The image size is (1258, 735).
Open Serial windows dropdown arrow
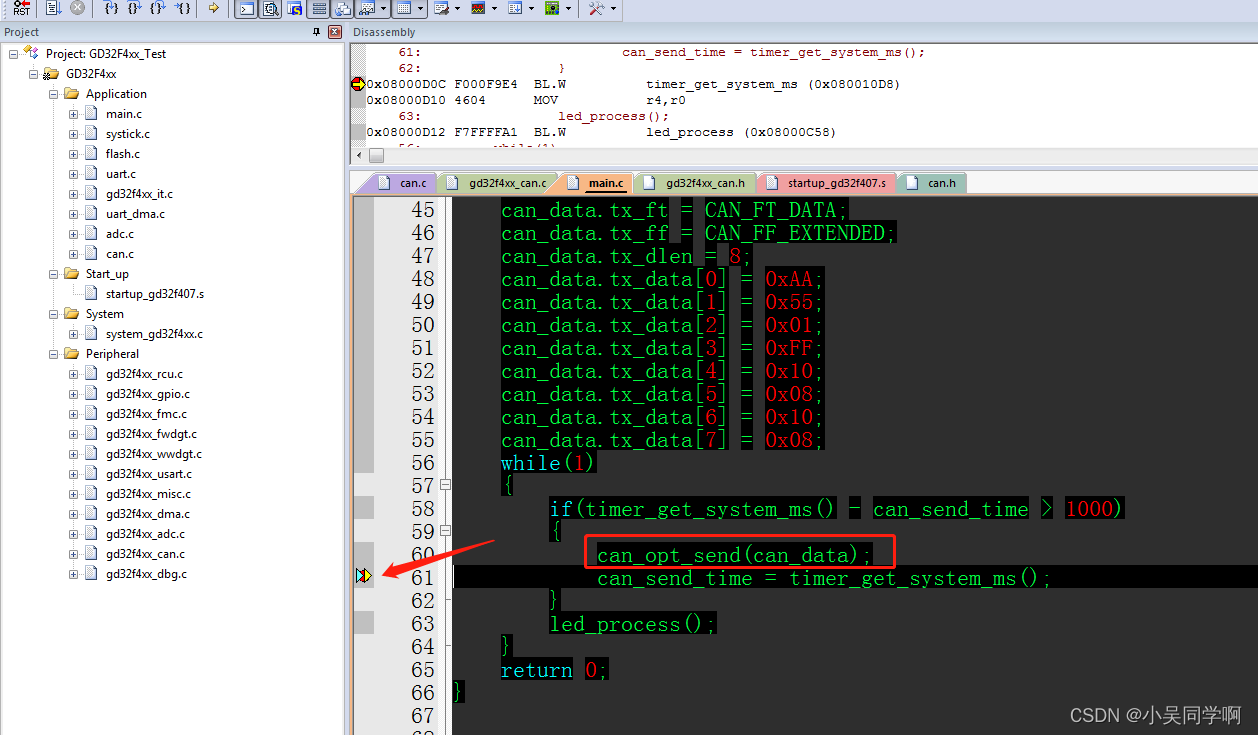click(457, 9)
